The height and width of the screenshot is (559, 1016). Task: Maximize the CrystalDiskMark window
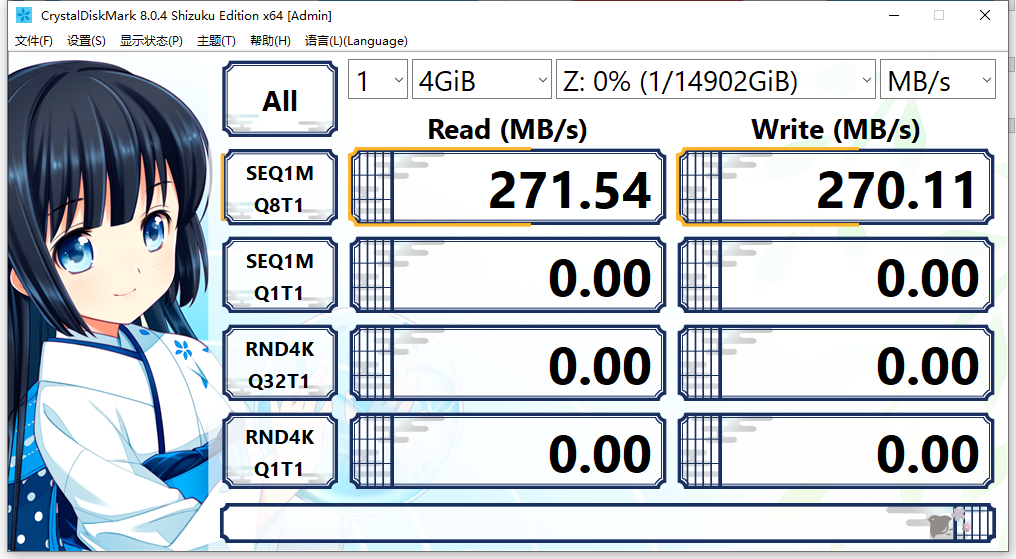coord(939,15)
